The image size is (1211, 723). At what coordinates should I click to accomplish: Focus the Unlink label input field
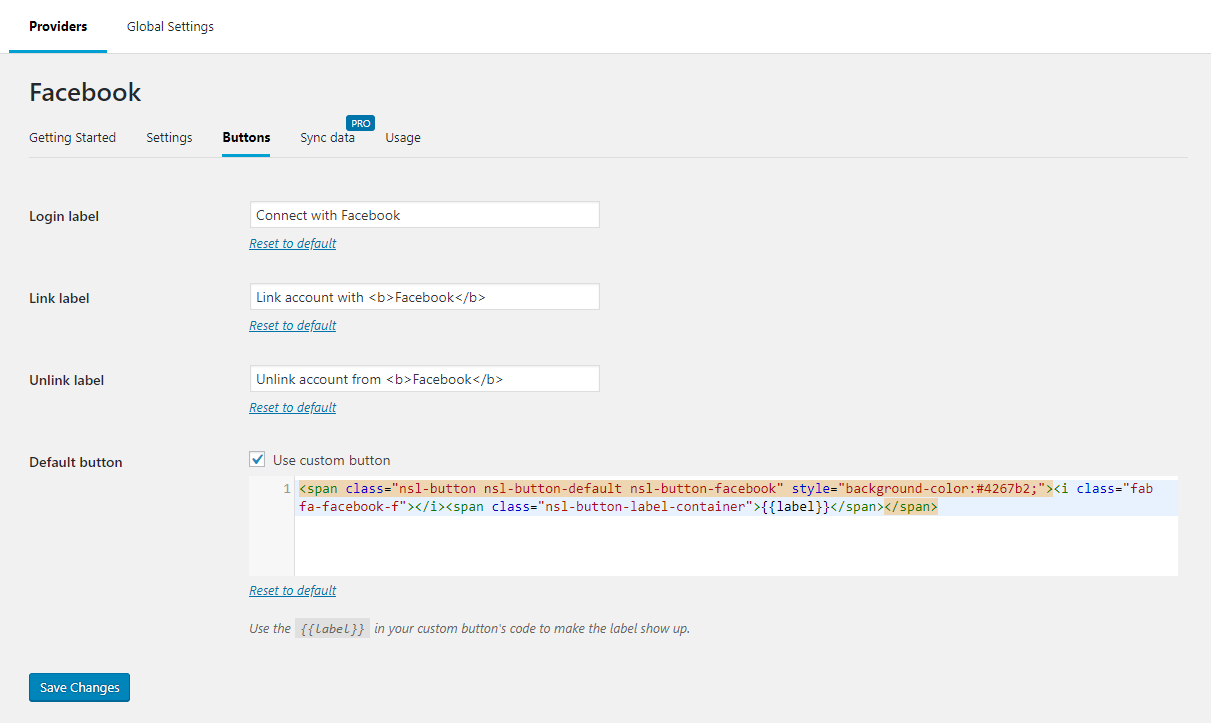click(424, 379)
